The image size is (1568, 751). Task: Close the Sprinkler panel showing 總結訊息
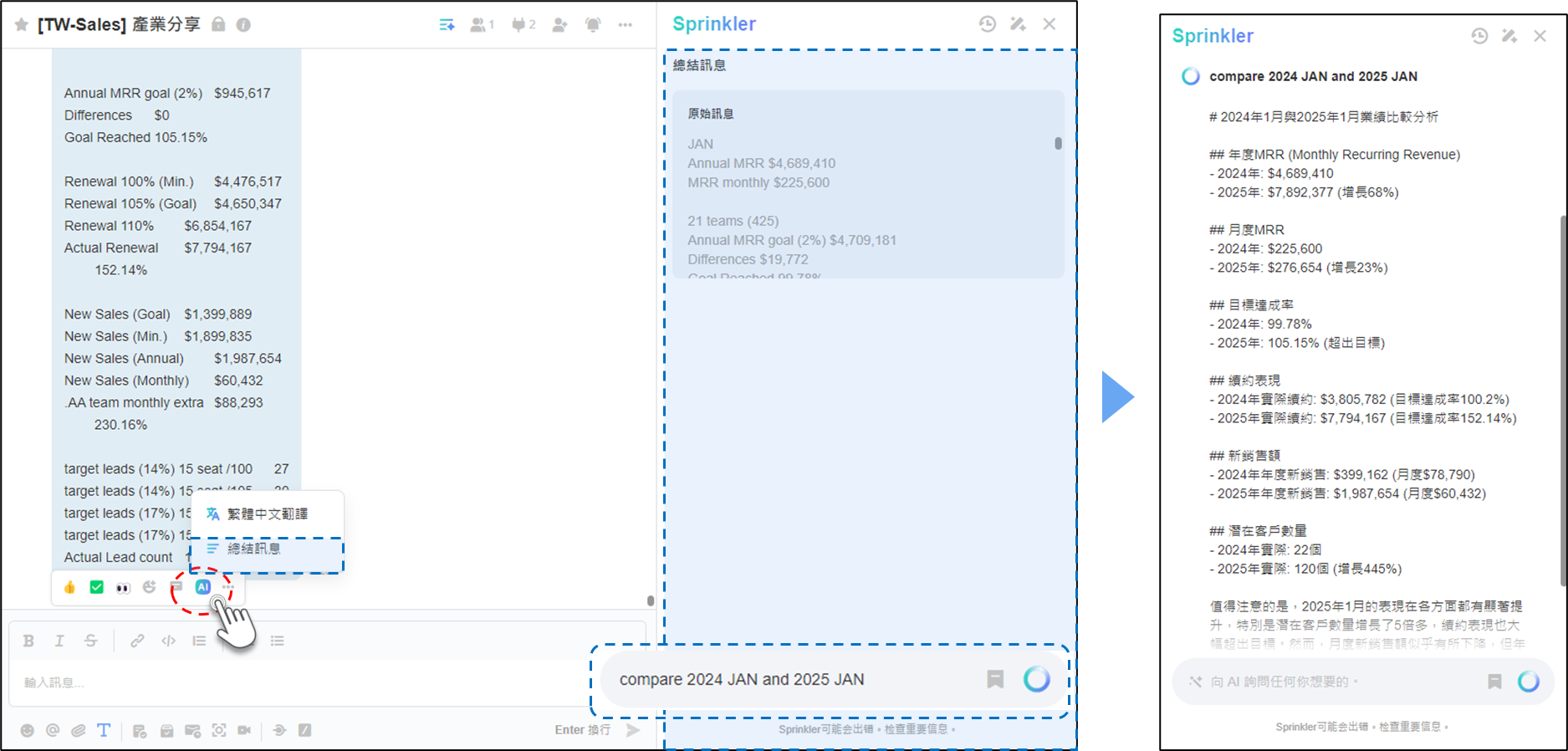tap(1050, 24)
